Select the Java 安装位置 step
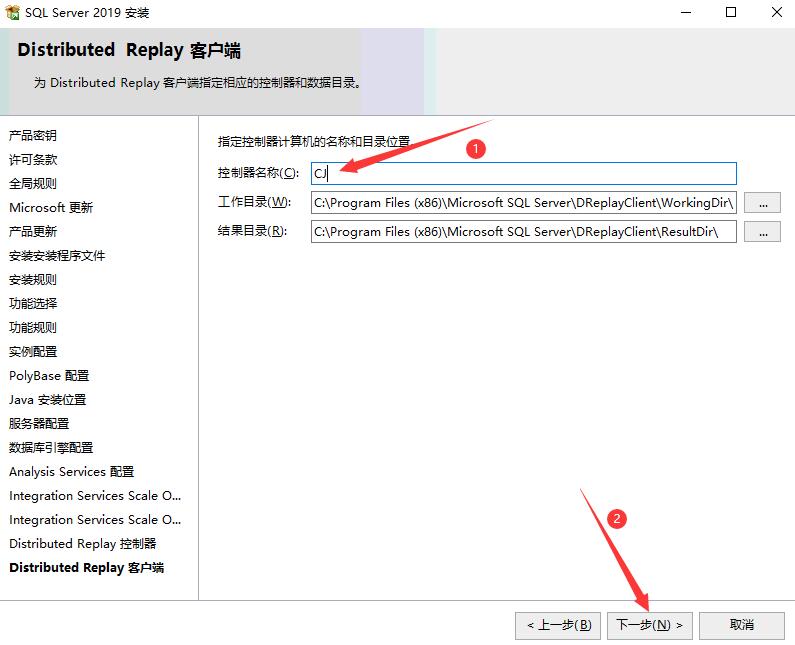795x645 pixels. (48, 400)
